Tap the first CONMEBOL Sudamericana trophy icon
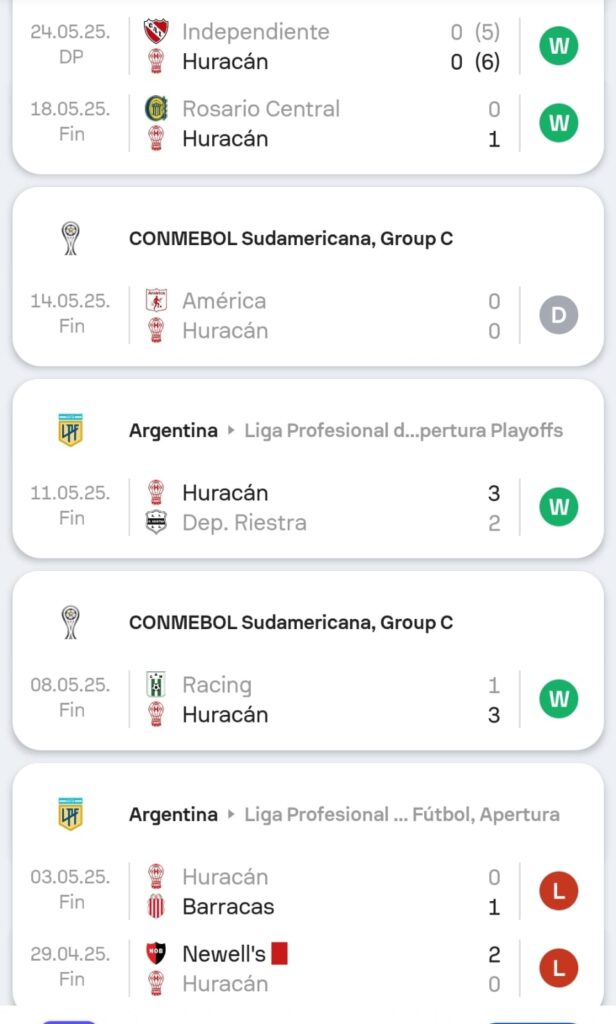The image size is (616, 1024). (x=70, y=239)
